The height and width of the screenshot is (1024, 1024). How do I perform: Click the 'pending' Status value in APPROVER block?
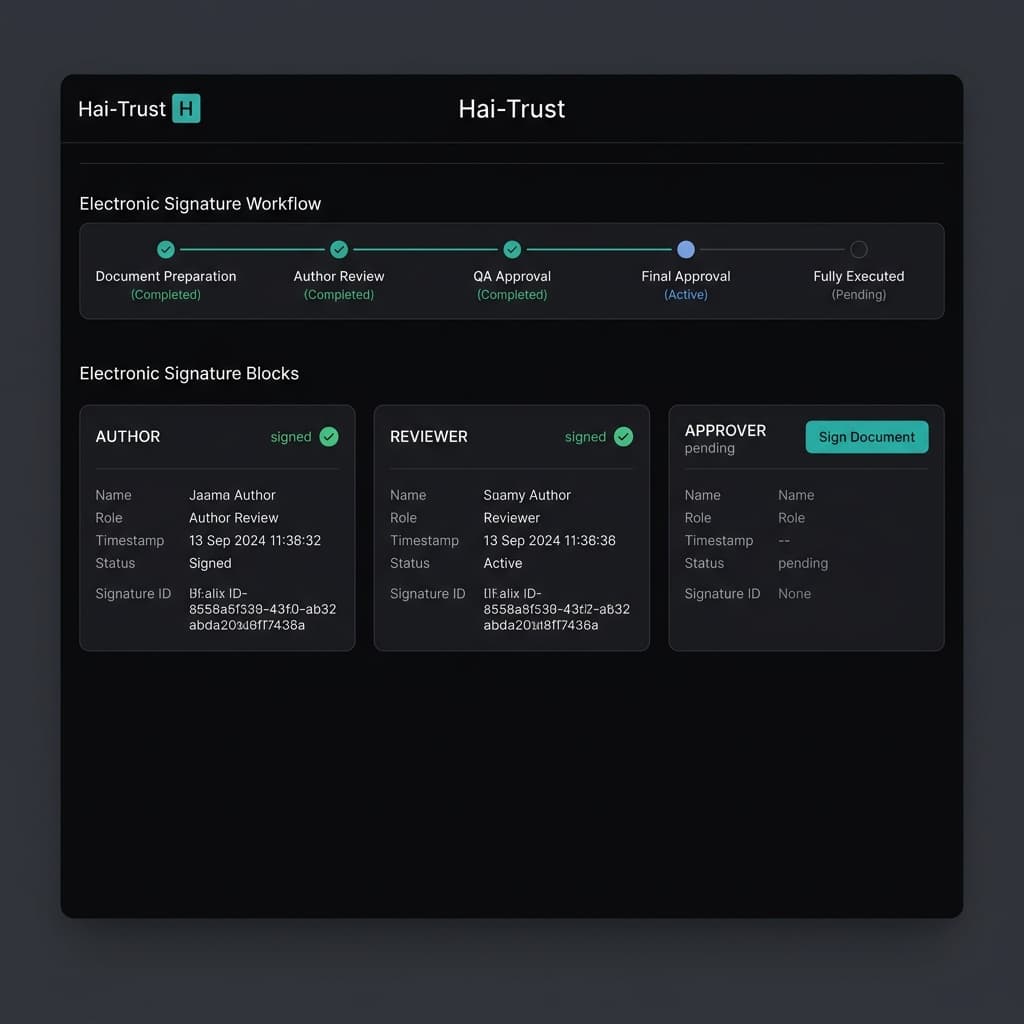pyautogui.click(x=803, y=564)
